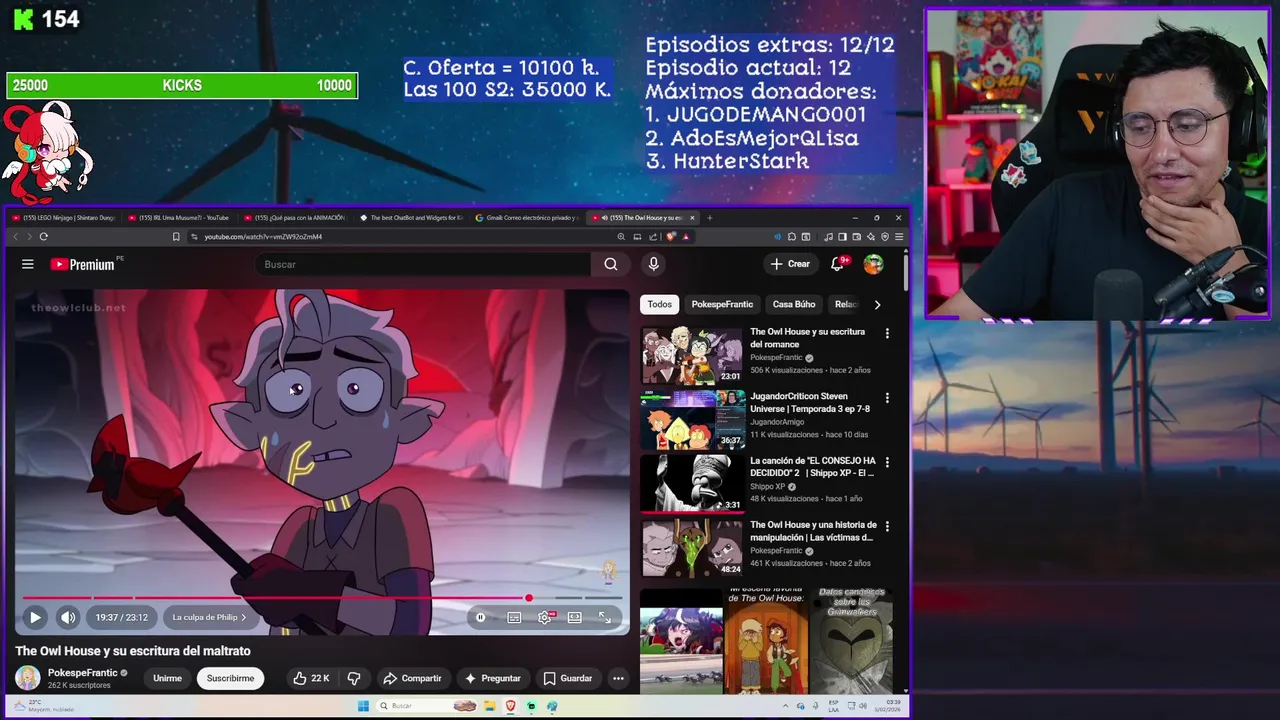Open the horse race Short thumbnail
Screen dimensions: 1280x720
[x=681, y=640]
